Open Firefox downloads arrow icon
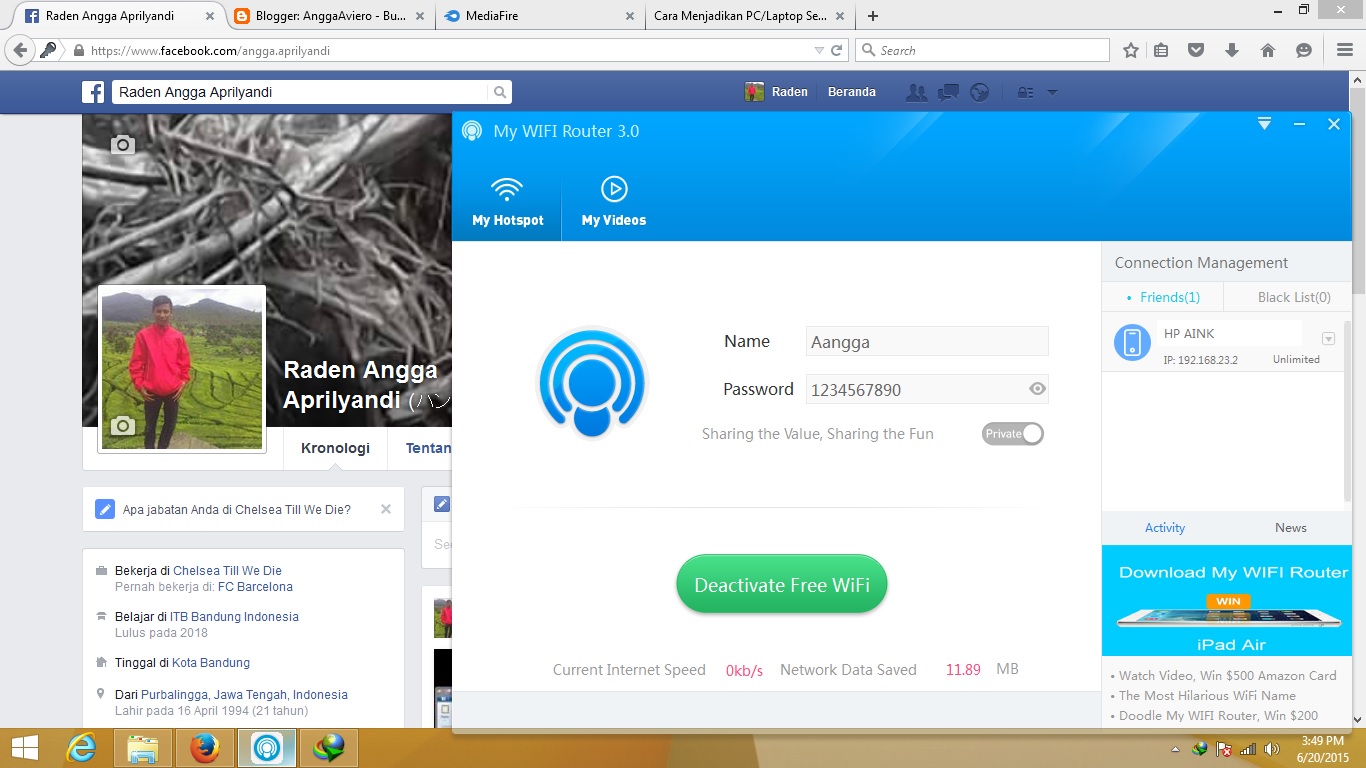 click(x=1232, y=50)
